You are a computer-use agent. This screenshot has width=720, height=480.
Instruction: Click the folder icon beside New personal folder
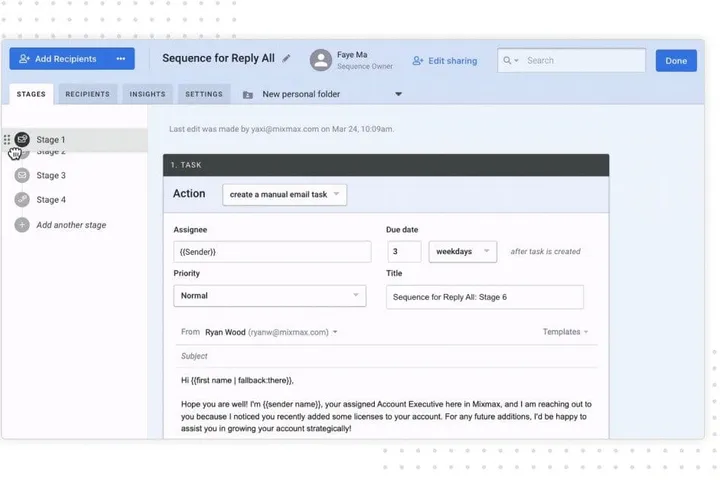[x=248, y=95]
